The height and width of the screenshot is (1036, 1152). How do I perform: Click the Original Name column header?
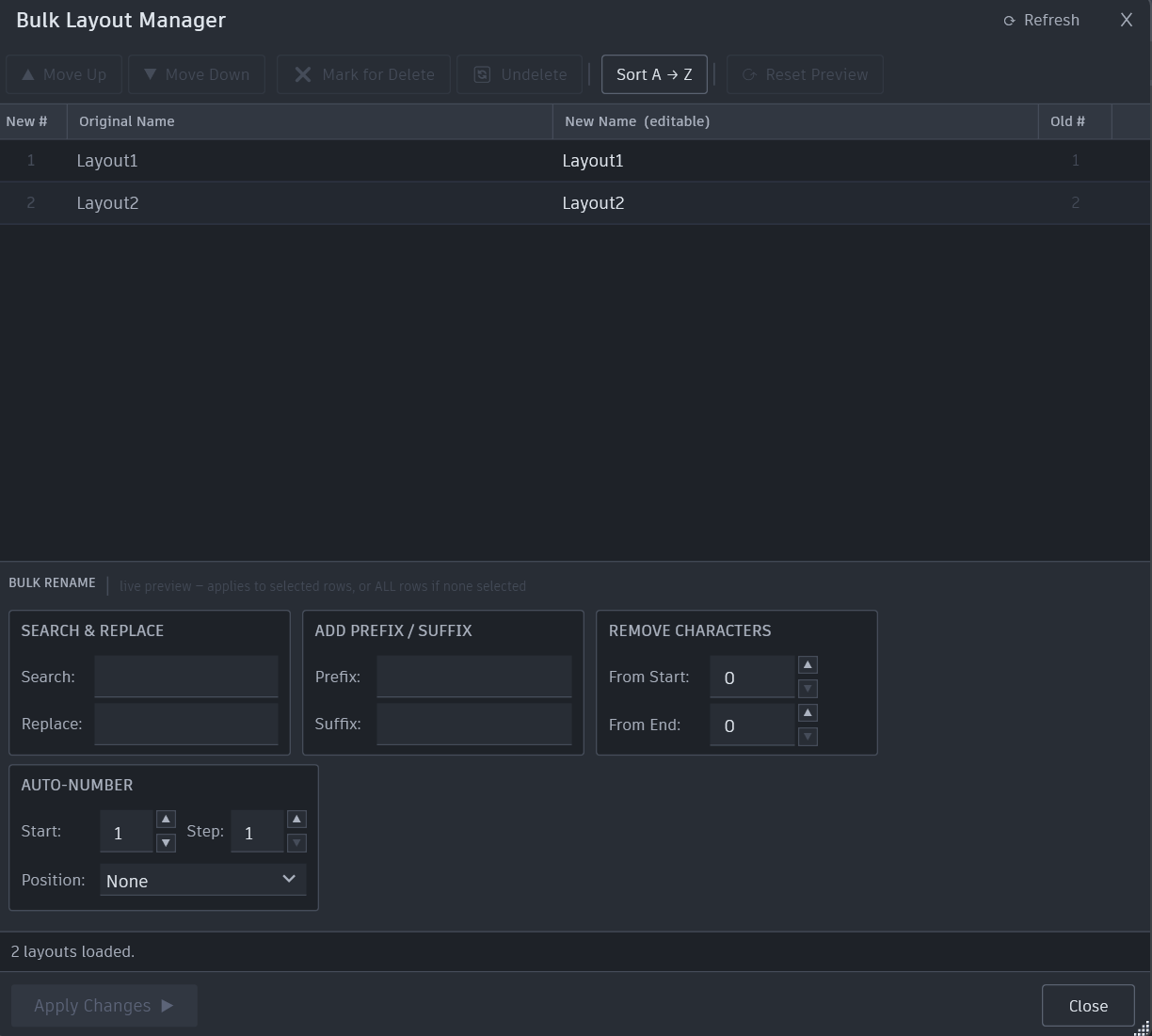[x=310, y=121]
